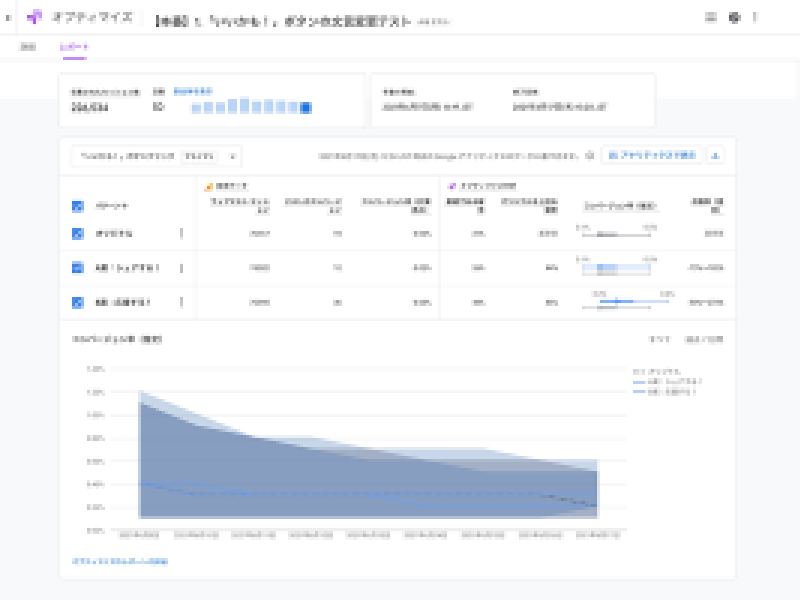This screenshot has height=600, width=800.
Task: Click the purple Optimize logo
Action: pyautogui.click(x=34, y=17)
